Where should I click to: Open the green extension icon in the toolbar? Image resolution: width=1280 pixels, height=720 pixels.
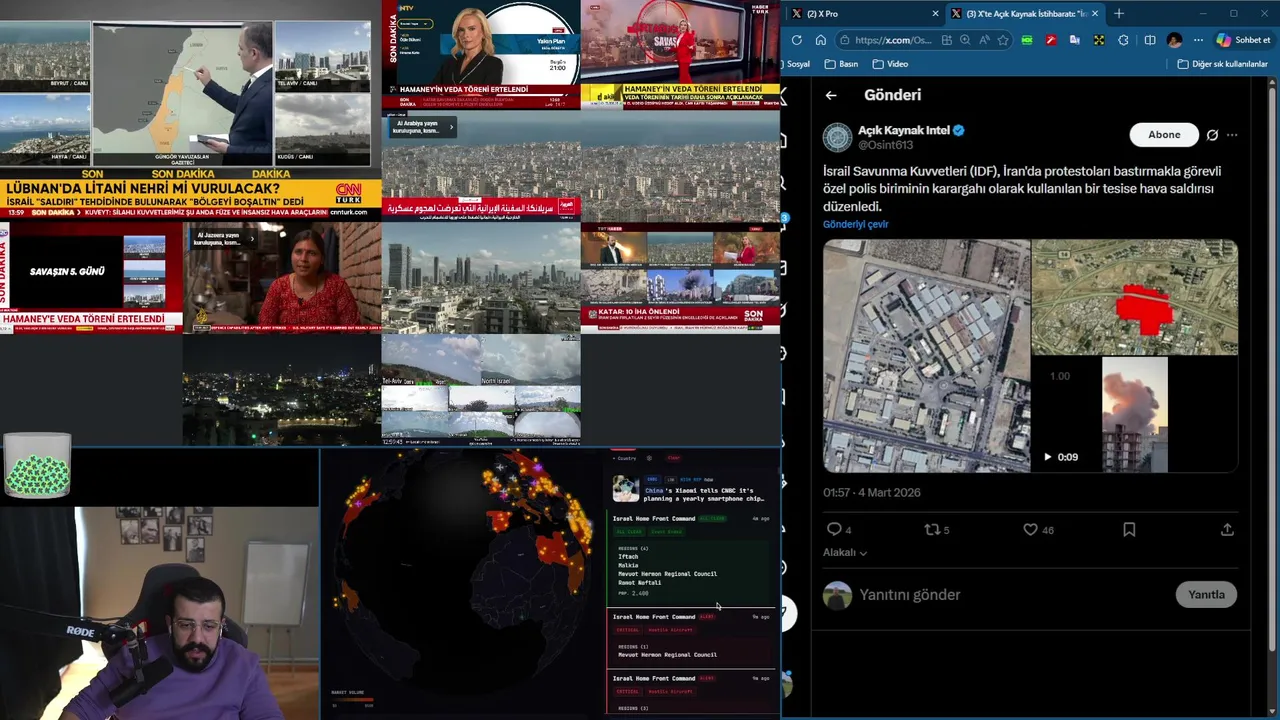click(x=1027, y=40)
